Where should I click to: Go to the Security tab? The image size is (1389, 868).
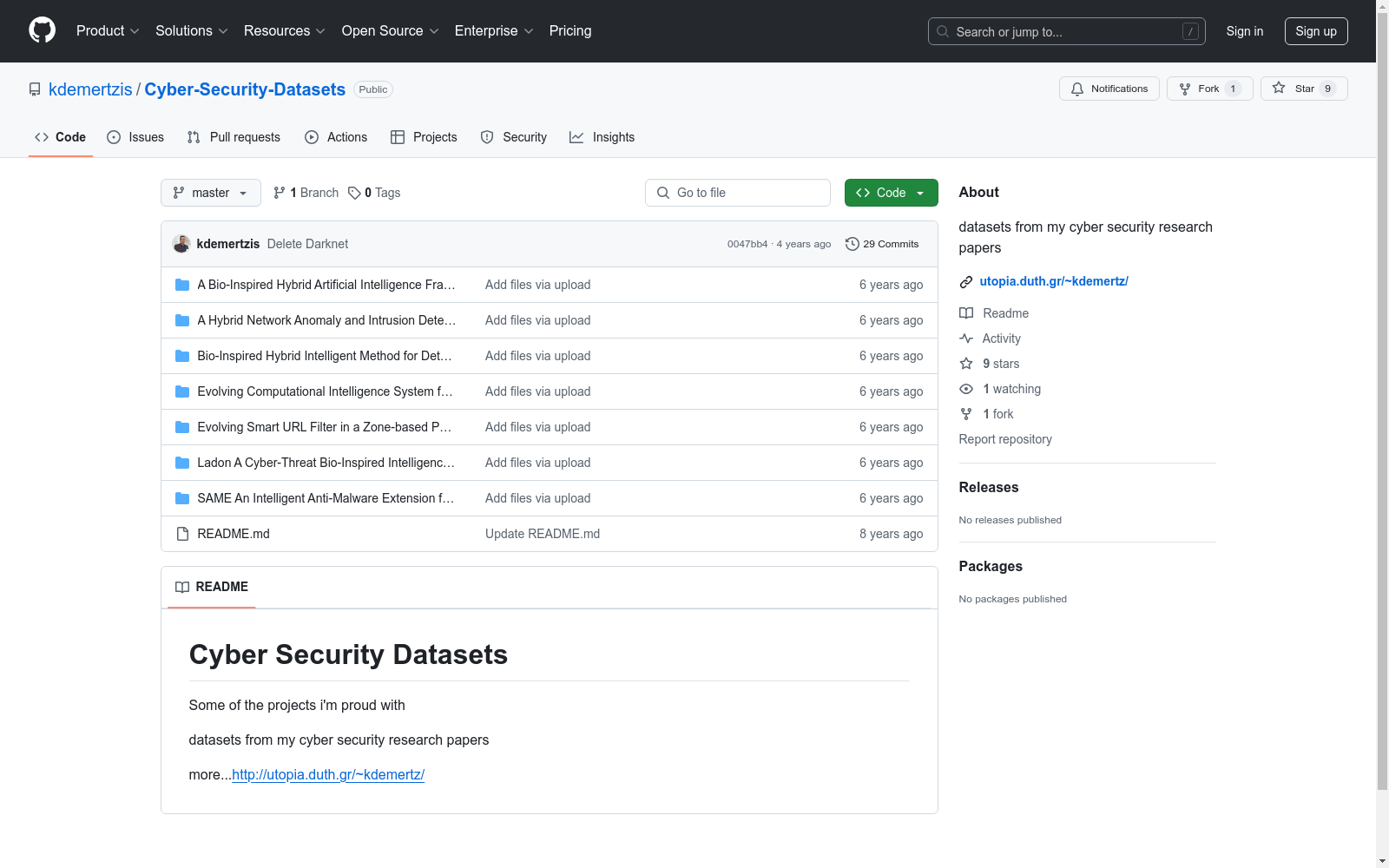click(x=514, y=137)
